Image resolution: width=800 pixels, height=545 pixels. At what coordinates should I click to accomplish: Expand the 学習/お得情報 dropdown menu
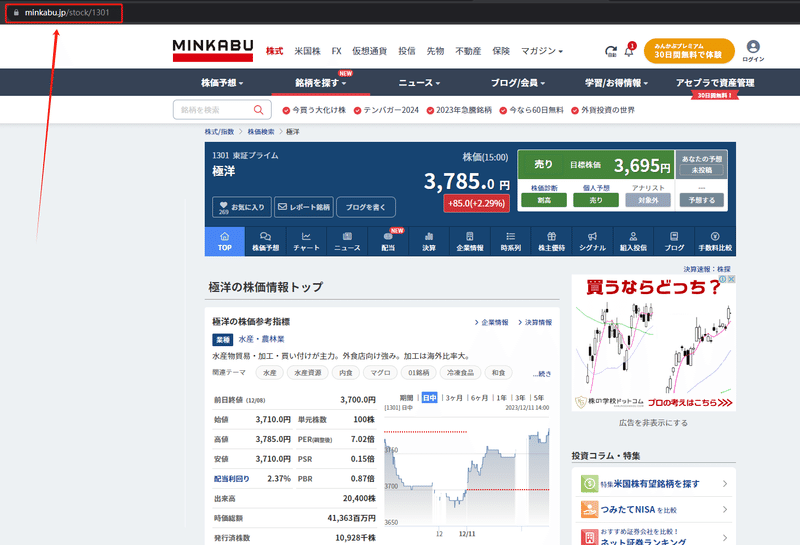(616, 83)
